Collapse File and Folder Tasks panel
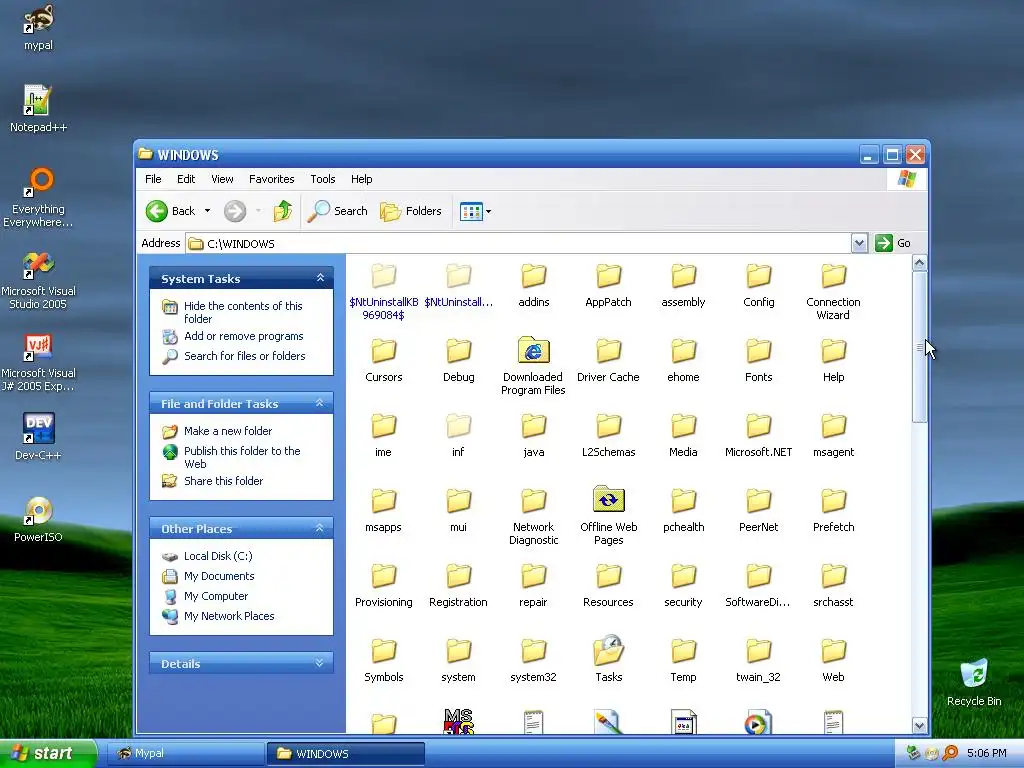 point(320,403)
